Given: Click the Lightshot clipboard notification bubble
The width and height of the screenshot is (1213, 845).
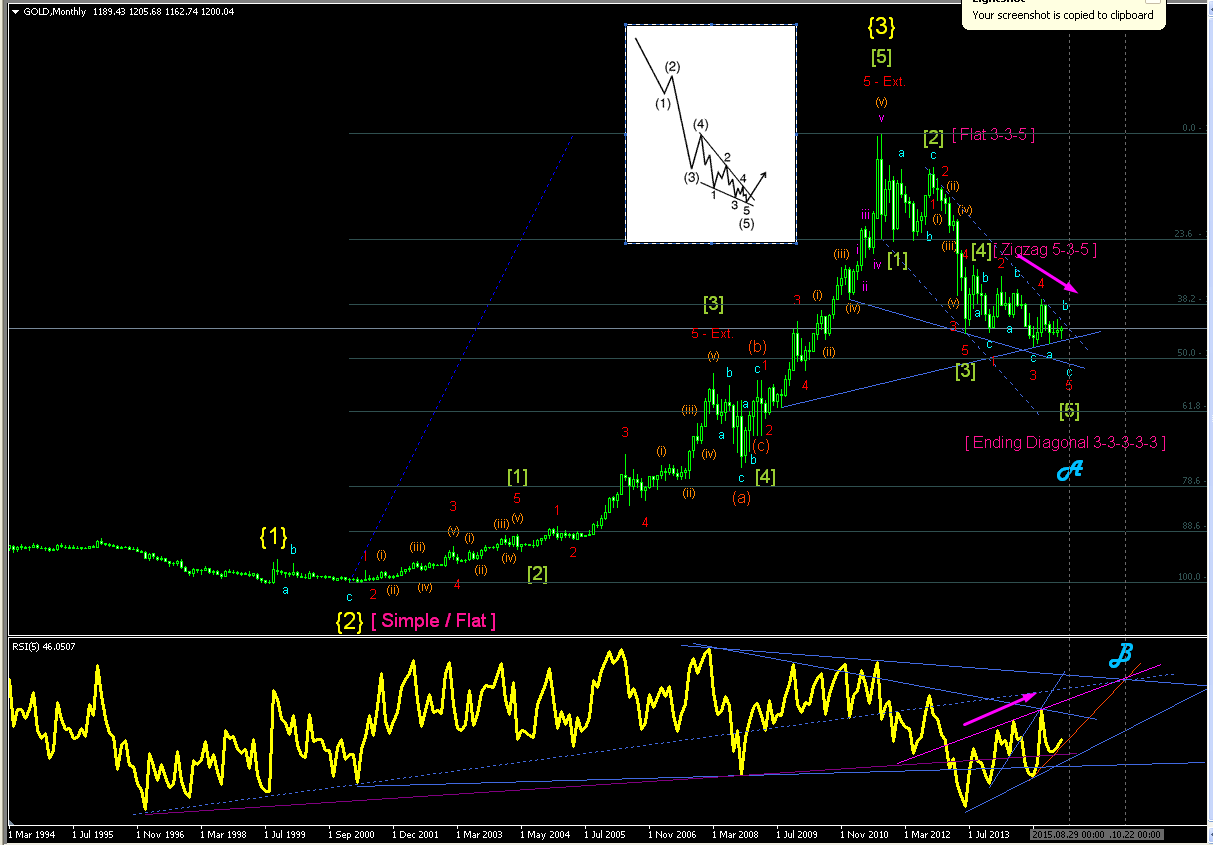Looking at the screenshot, I should click(1064, 13).
